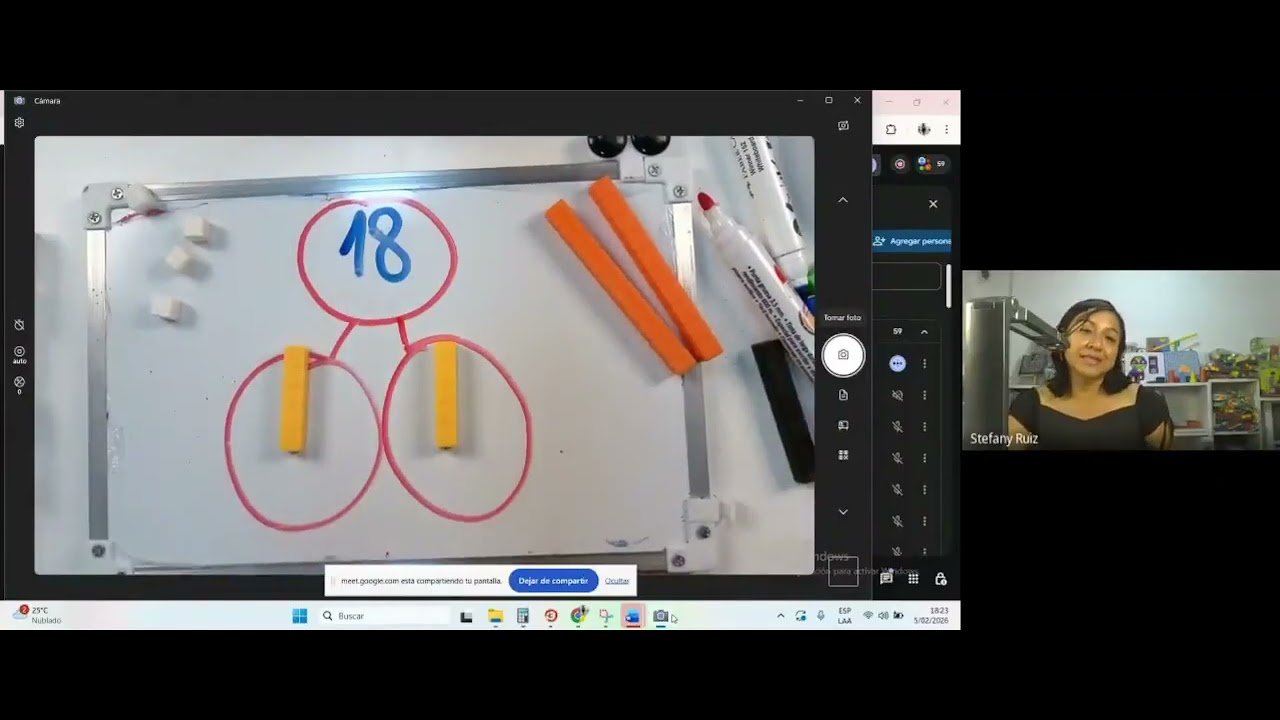
Task: Open Chrome three-dot menu
Action: pyautogui.click(x=946, y=129)
